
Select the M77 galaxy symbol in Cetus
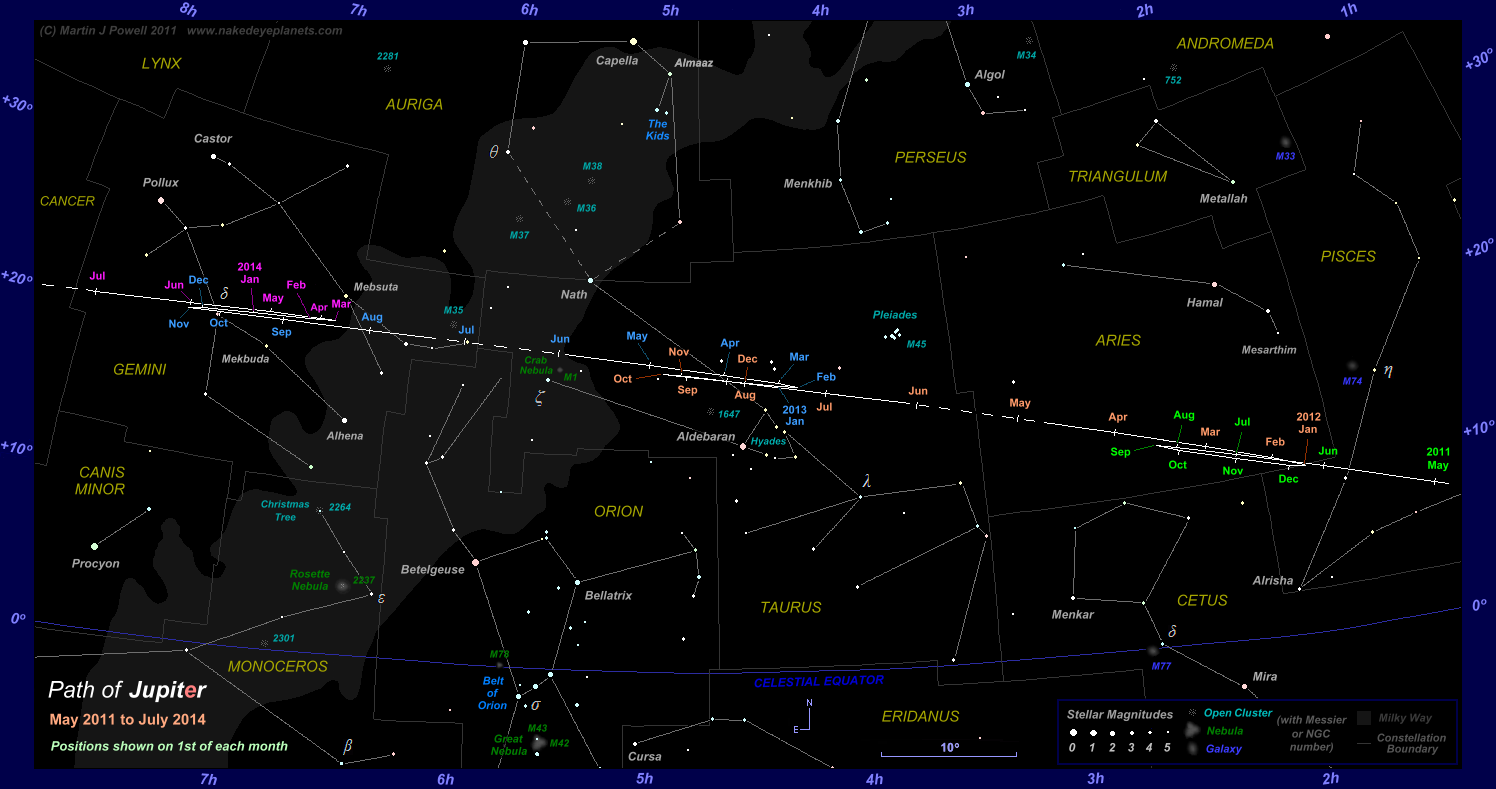coord(1153,651)
